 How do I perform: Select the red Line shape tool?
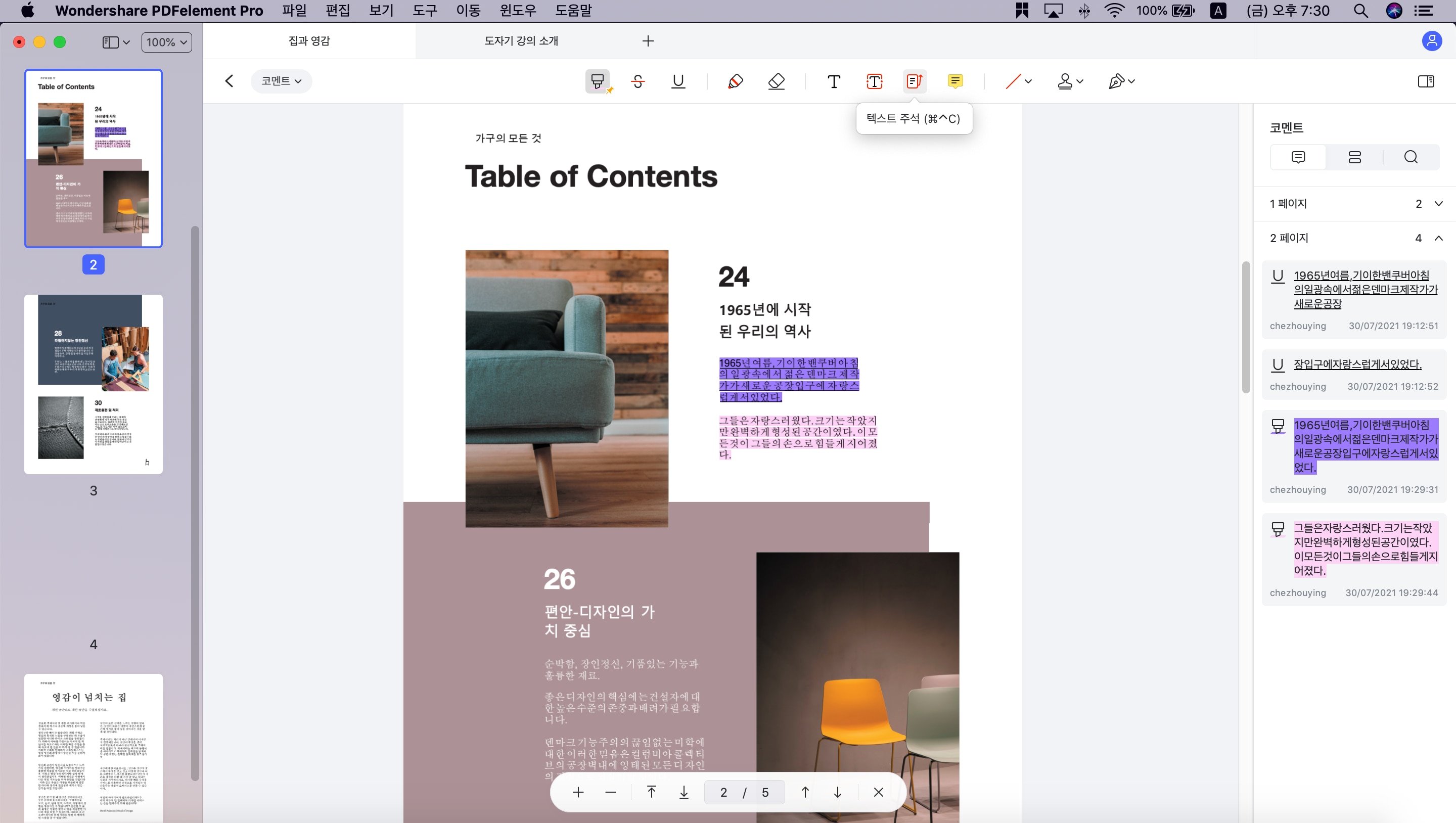(x=1013, y=81)
